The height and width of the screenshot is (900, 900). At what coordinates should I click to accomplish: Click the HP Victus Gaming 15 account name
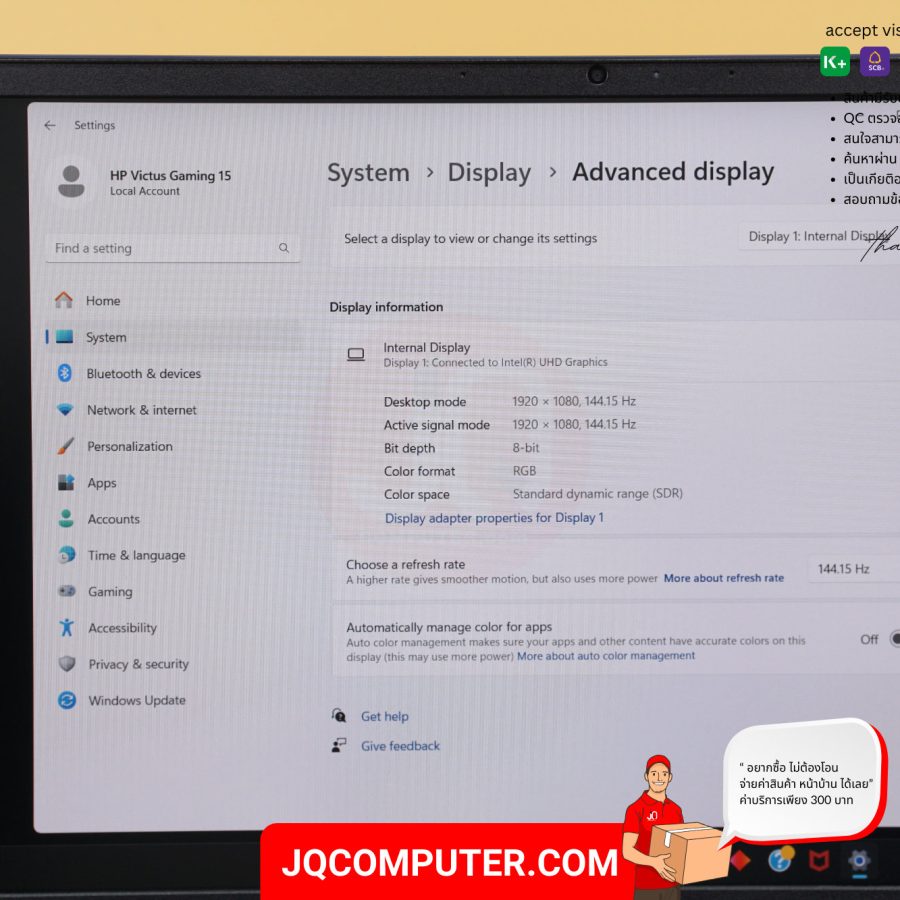pyautogui.click(x=170, y=176)
